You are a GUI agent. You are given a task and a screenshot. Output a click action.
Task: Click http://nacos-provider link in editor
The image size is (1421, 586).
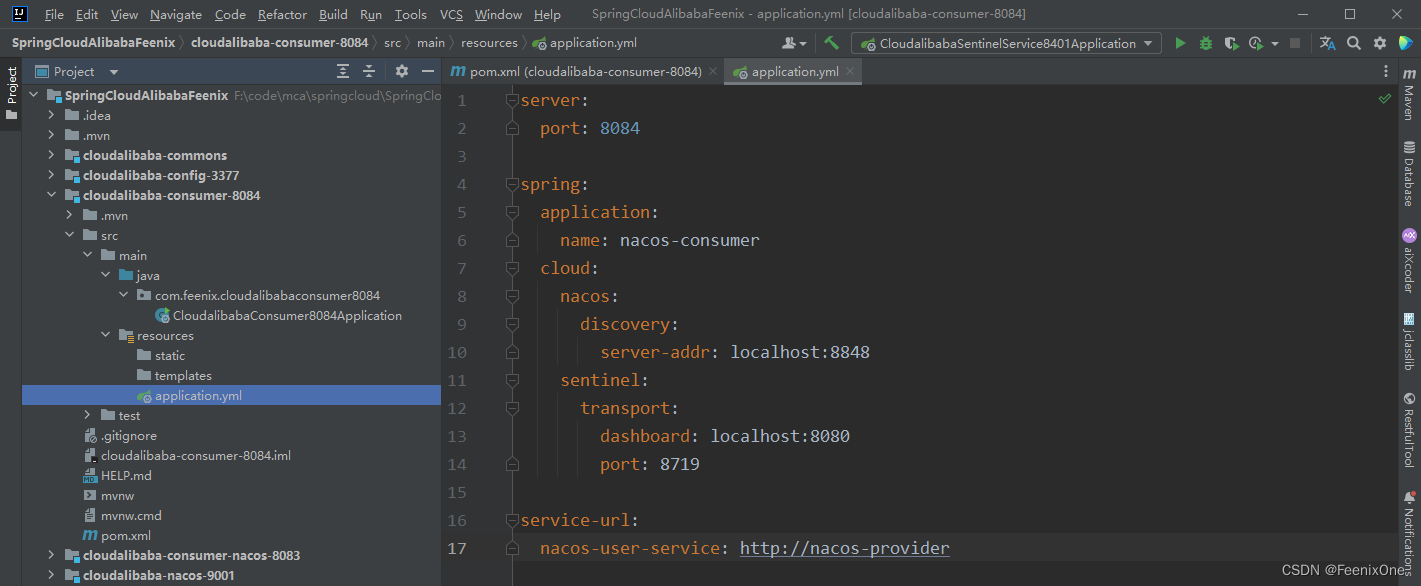844,548
